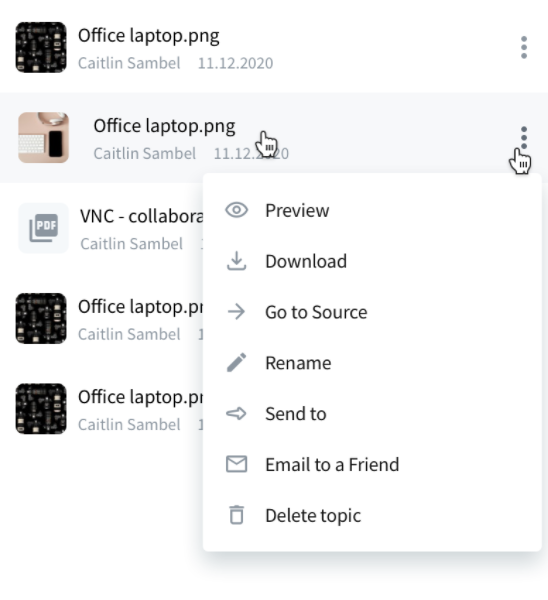Click the PDF file icon for VNC document
The image size is (548, 600).
(x=44, y=228)
